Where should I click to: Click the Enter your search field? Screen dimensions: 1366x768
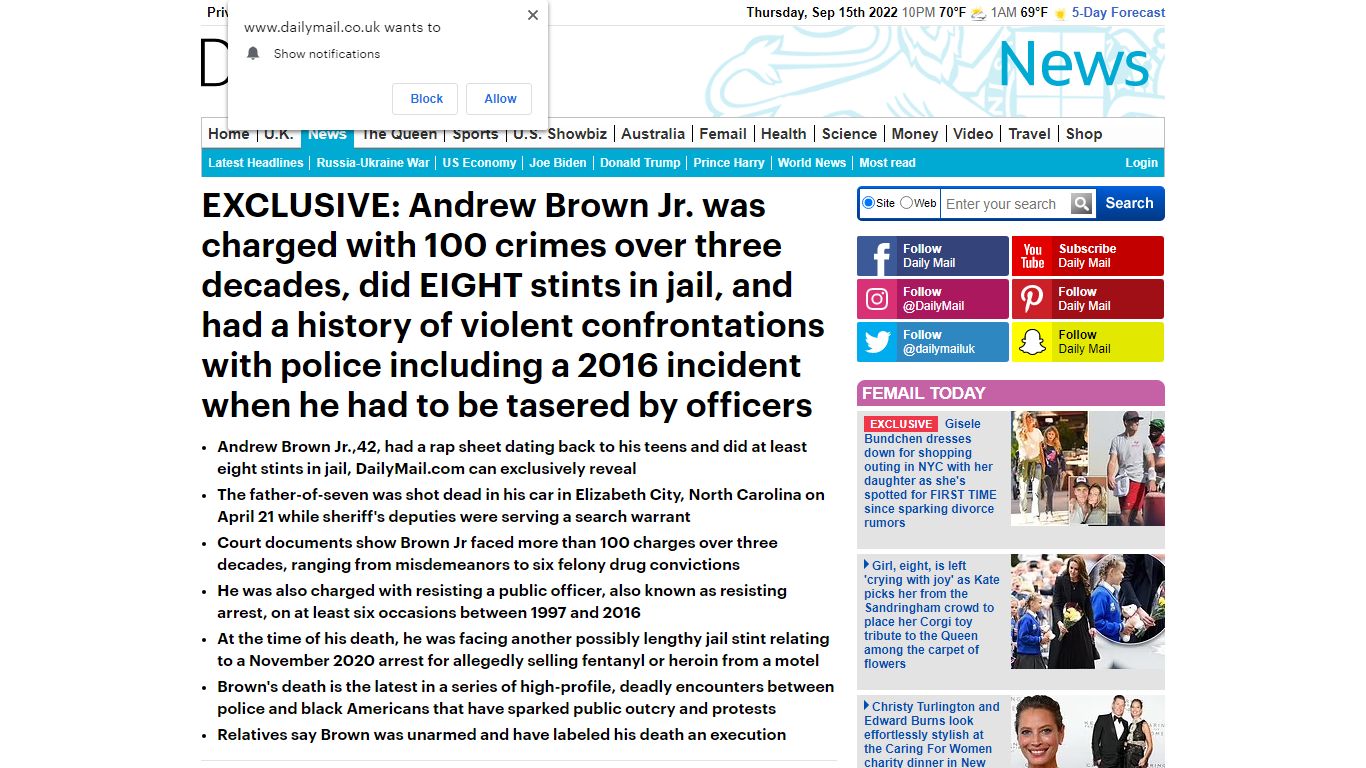pos(1005,204)
